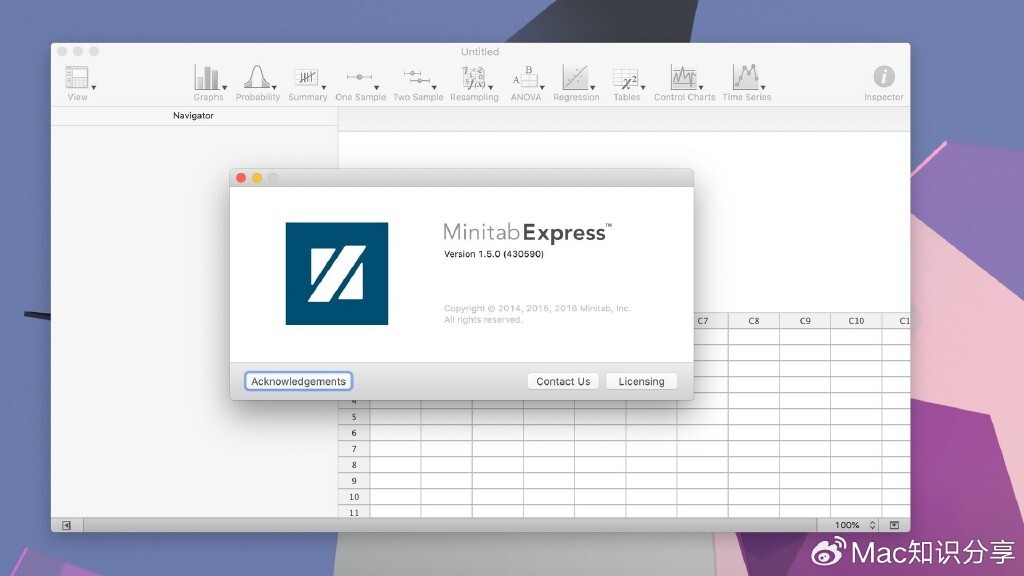Click the Navigator panel header
Screen dimensions: 1024x576
tap(192, 115)
